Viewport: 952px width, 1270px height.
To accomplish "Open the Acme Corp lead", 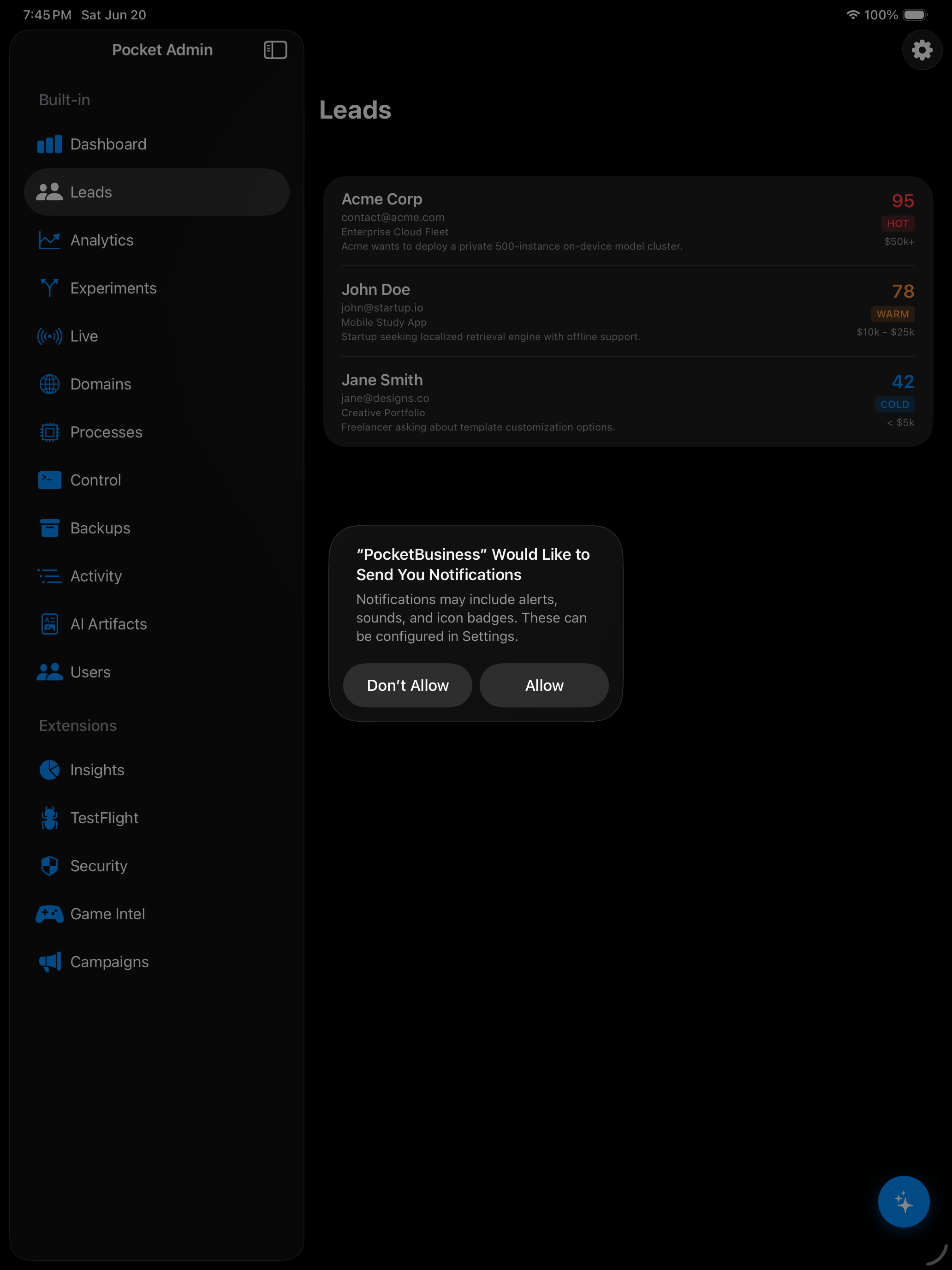I will click(628, 222).
